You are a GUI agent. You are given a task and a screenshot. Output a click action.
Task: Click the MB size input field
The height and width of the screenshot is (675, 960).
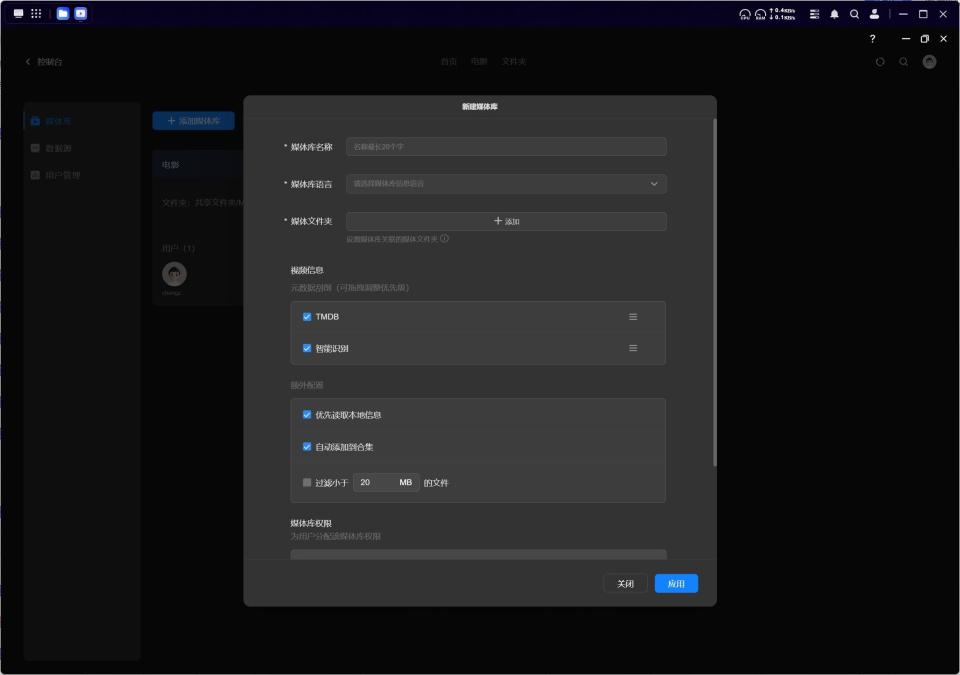pos(386,483)
